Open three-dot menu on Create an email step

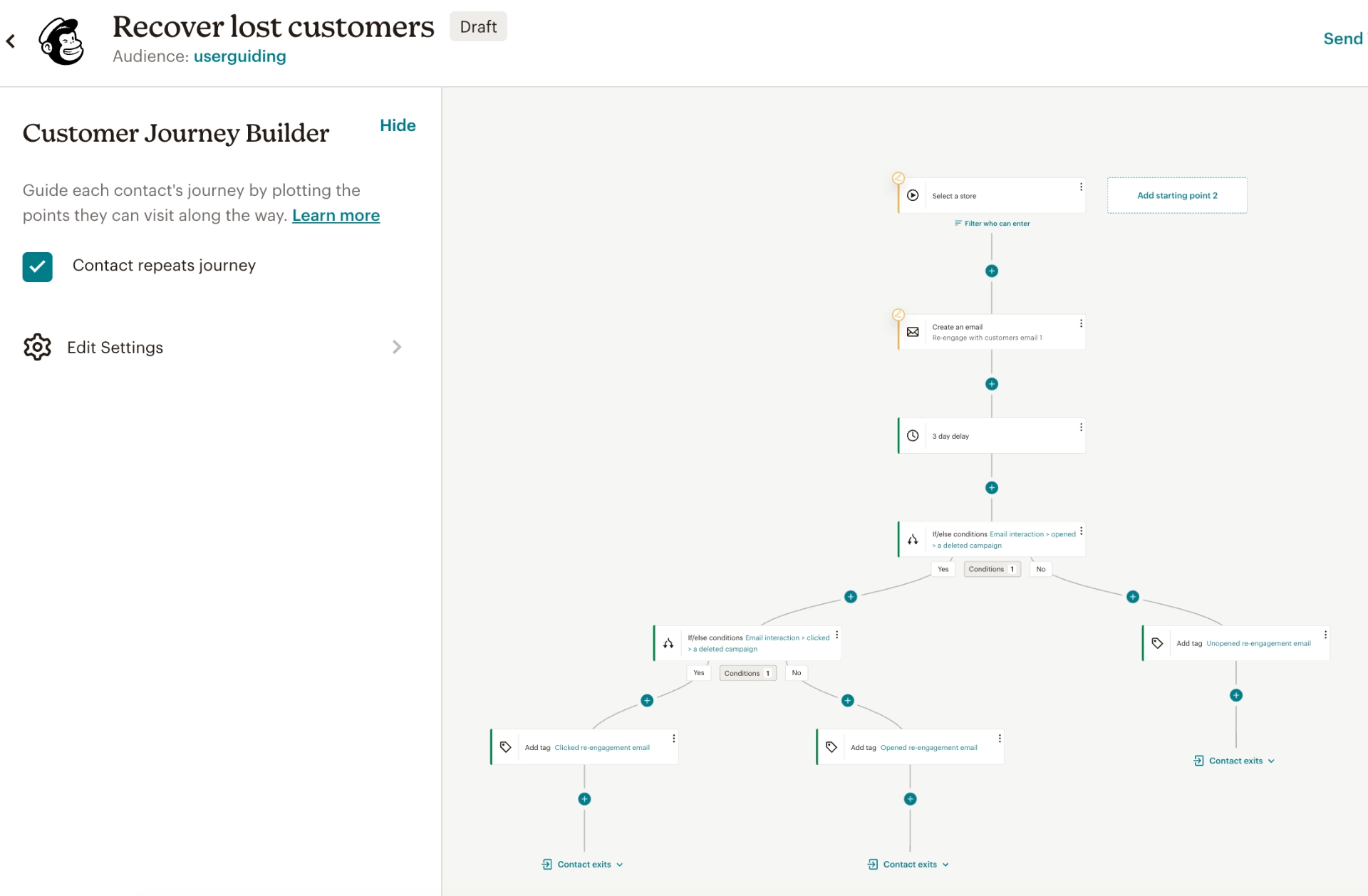pyautogui.click(x=1081, y=323)
